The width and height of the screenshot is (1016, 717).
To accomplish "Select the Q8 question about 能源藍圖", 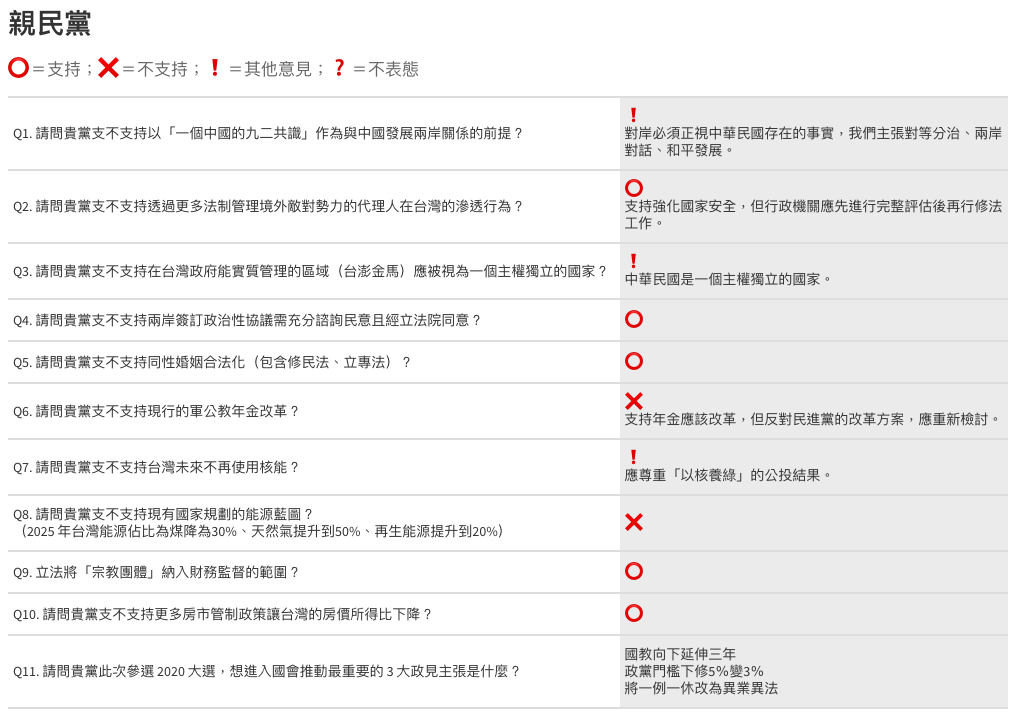I will 163,515.
